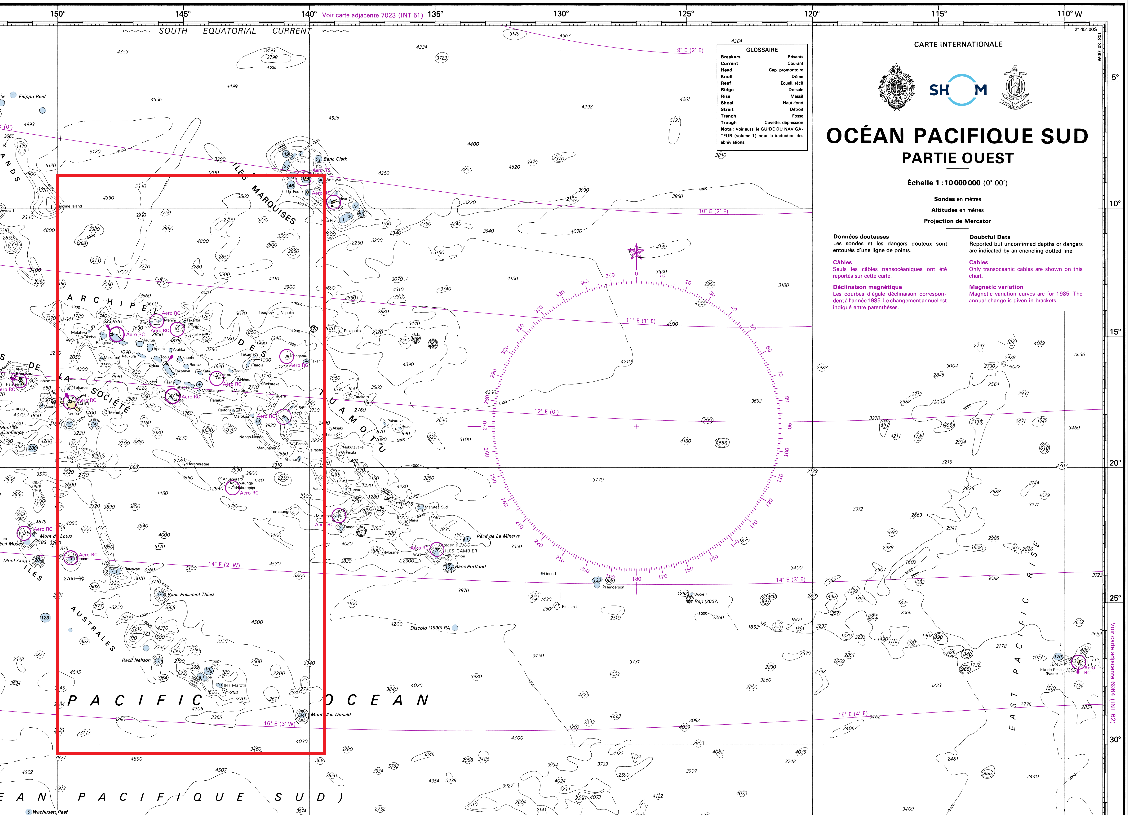Click the 125° longitude label on top border

685,14
